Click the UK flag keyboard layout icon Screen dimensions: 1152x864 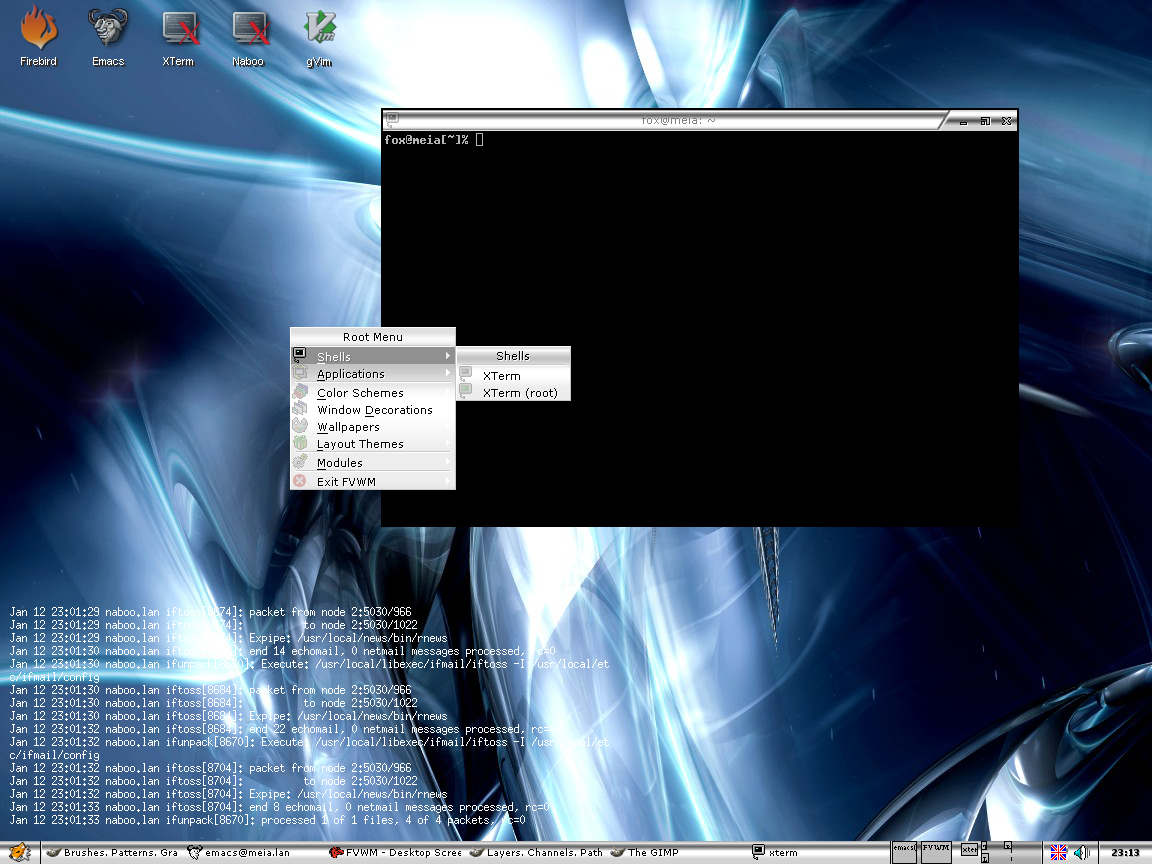[1058, 852]
